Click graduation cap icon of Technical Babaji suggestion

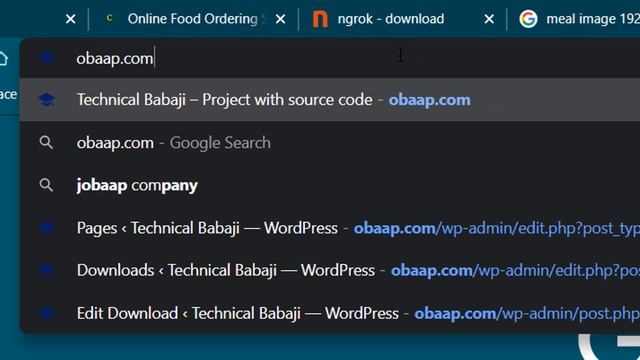pyautogui.click(x=47, y=100)
